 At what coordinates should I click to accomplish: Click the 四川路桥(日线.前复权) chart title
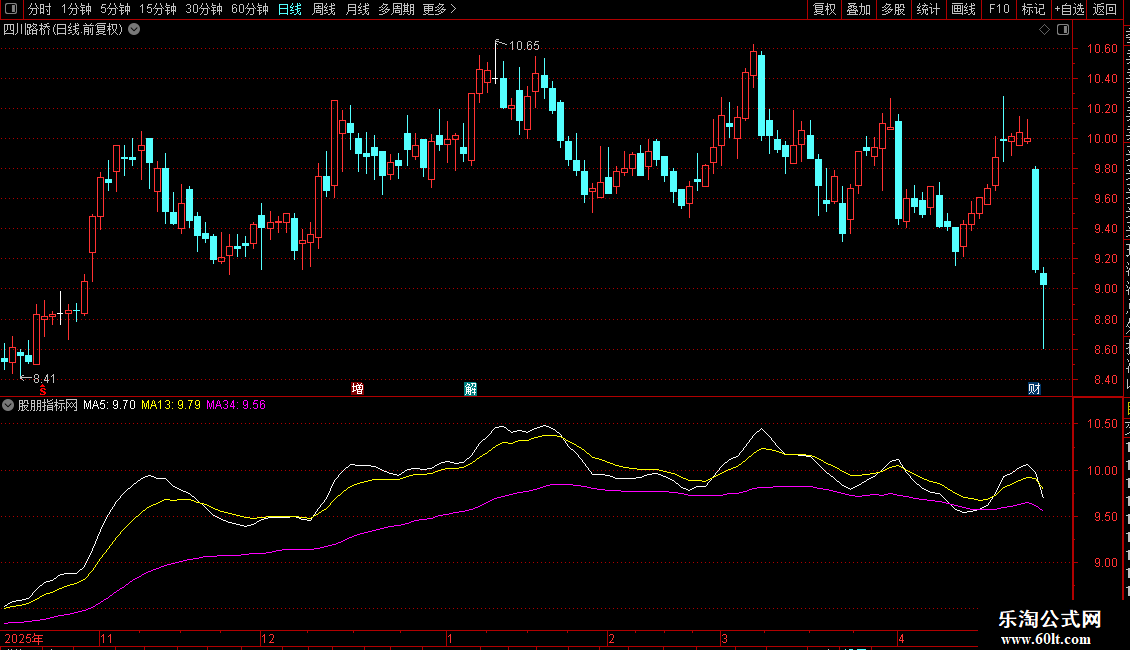(x=63, y=29)
